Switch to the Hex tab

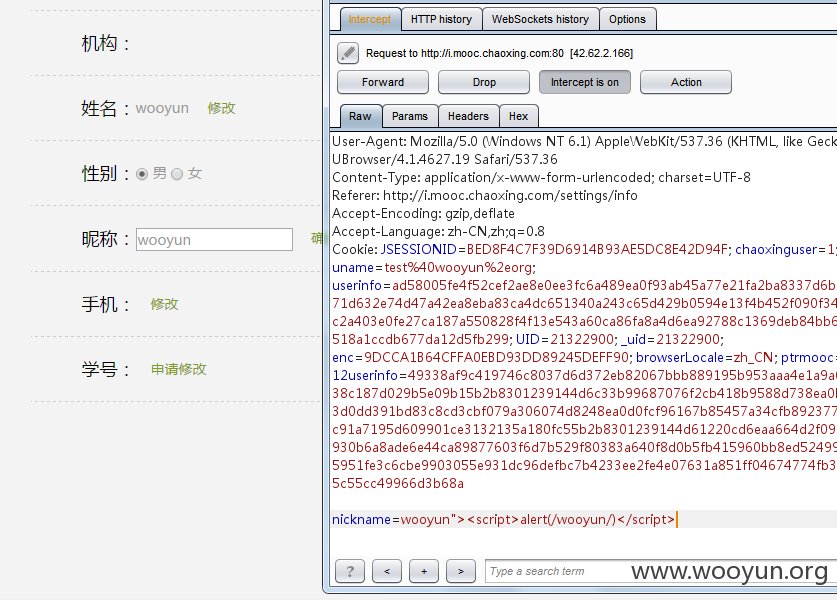[518, 116]
